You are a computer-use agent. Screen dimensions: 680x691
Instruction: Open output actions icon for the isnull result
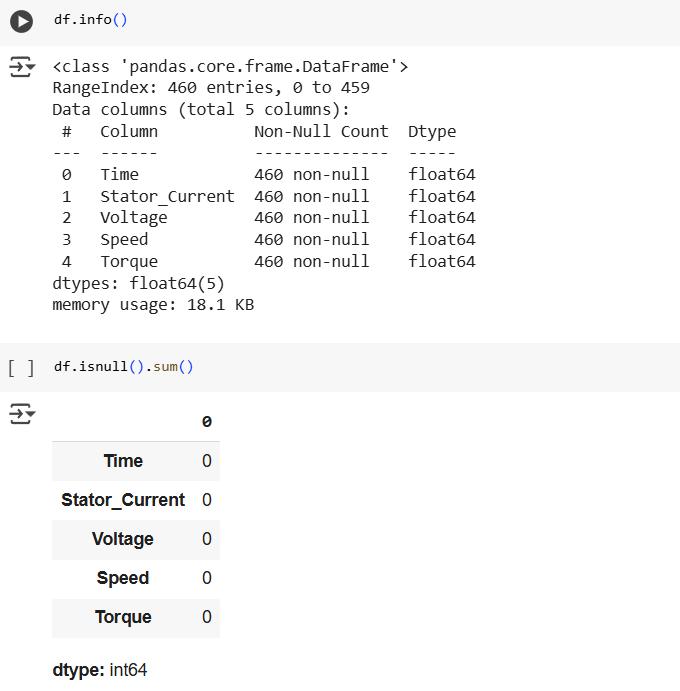[x=21, y=414]
